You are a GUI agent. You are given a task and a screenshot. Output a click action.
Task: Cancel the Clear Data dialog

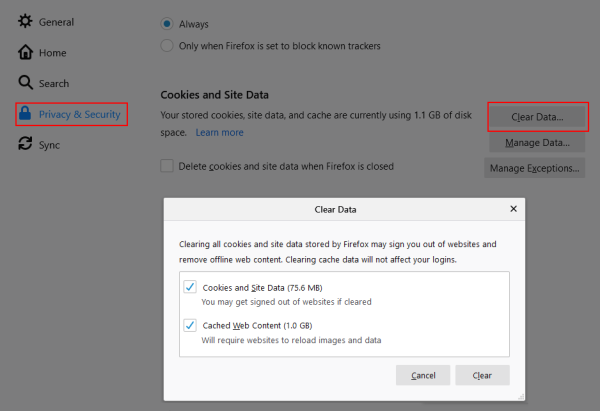423,375
